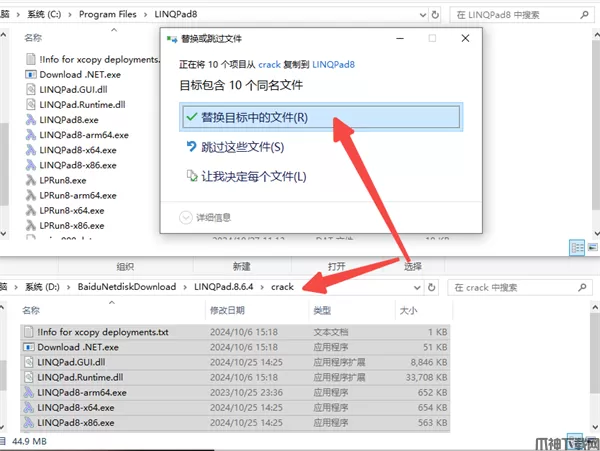600x451 pixels.
Task: Expand chevron after Program Files breadcrumb
Action: 145,15
